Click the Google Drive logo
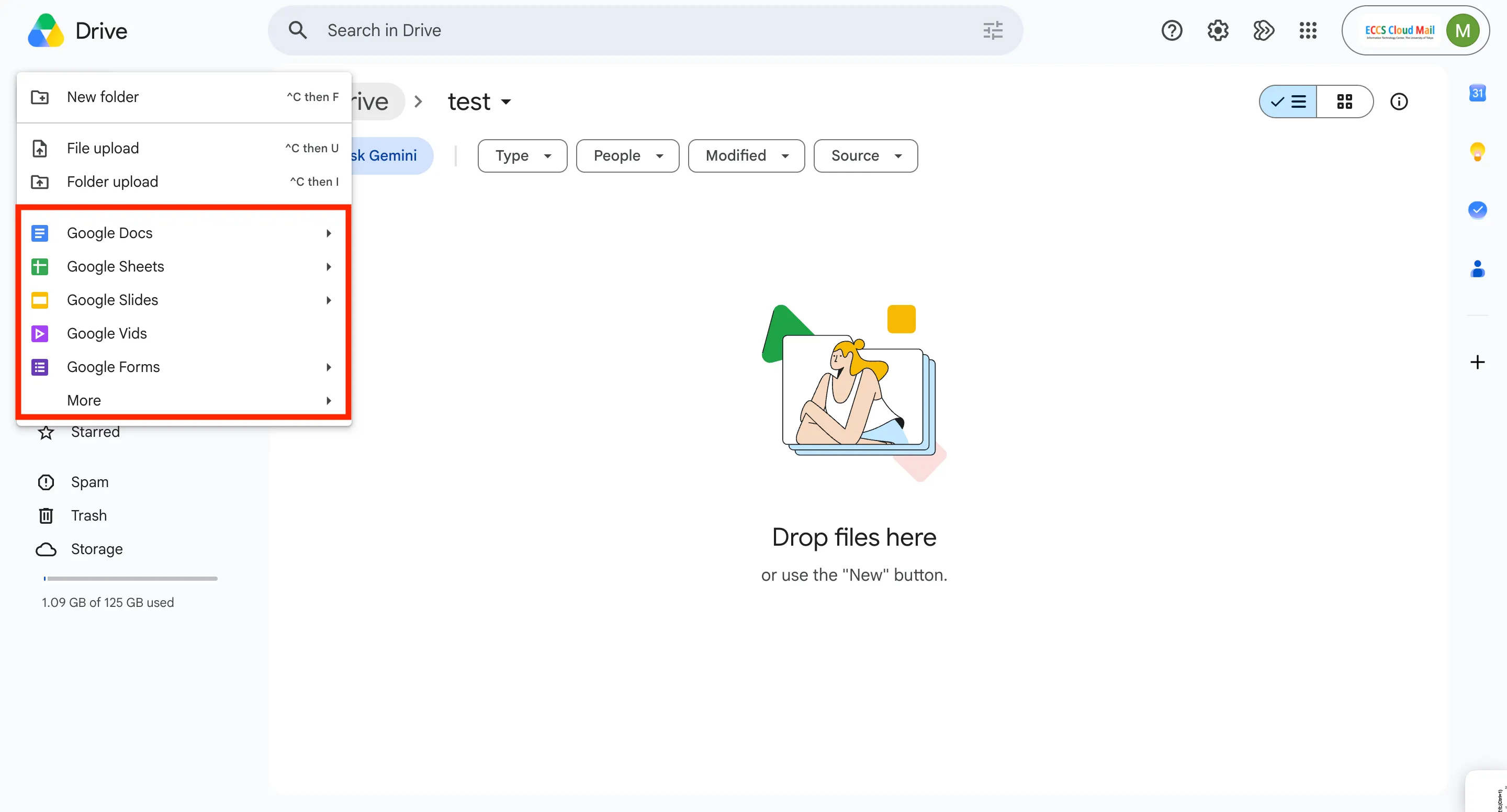 tap(46, 30)
